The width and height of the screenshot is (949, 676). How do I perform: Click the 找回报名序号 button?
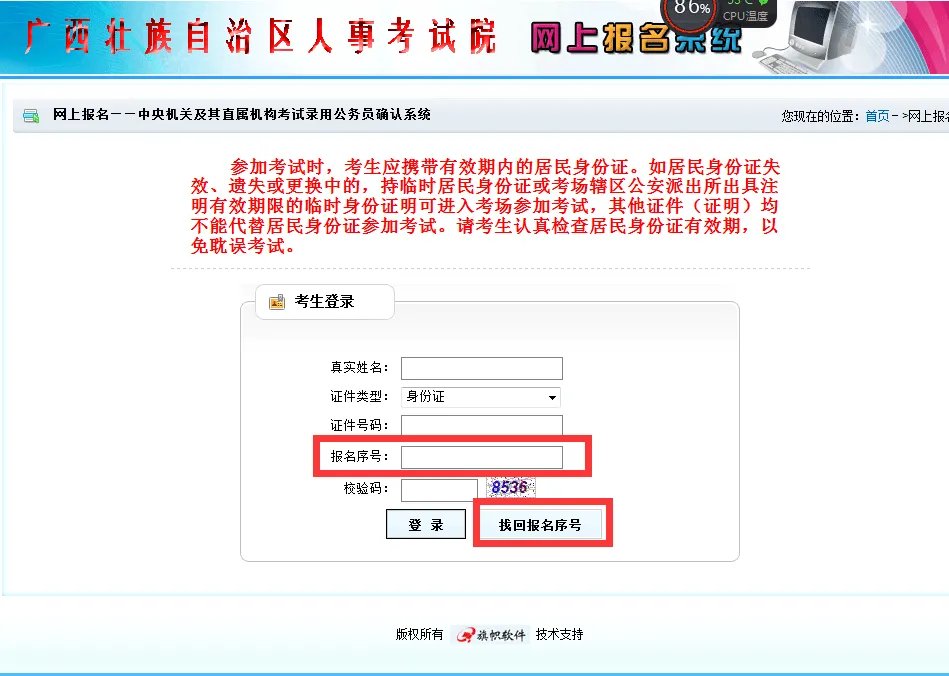coord(542,523)
